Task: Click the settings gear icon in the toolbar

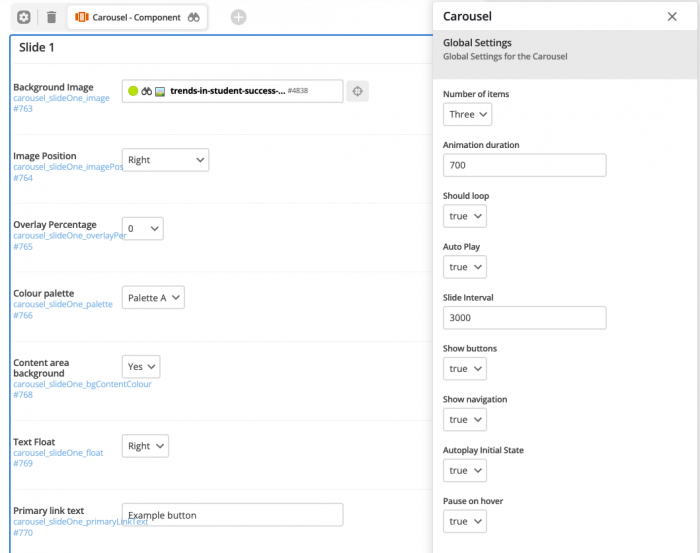Action: pyautogui.click(x=24, y=17)
